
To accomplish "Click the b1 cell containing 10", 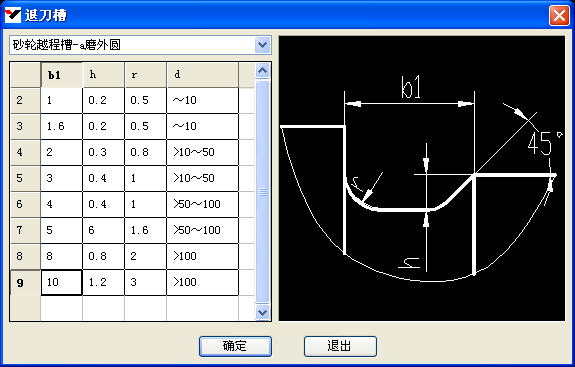I will click(62, 283).
